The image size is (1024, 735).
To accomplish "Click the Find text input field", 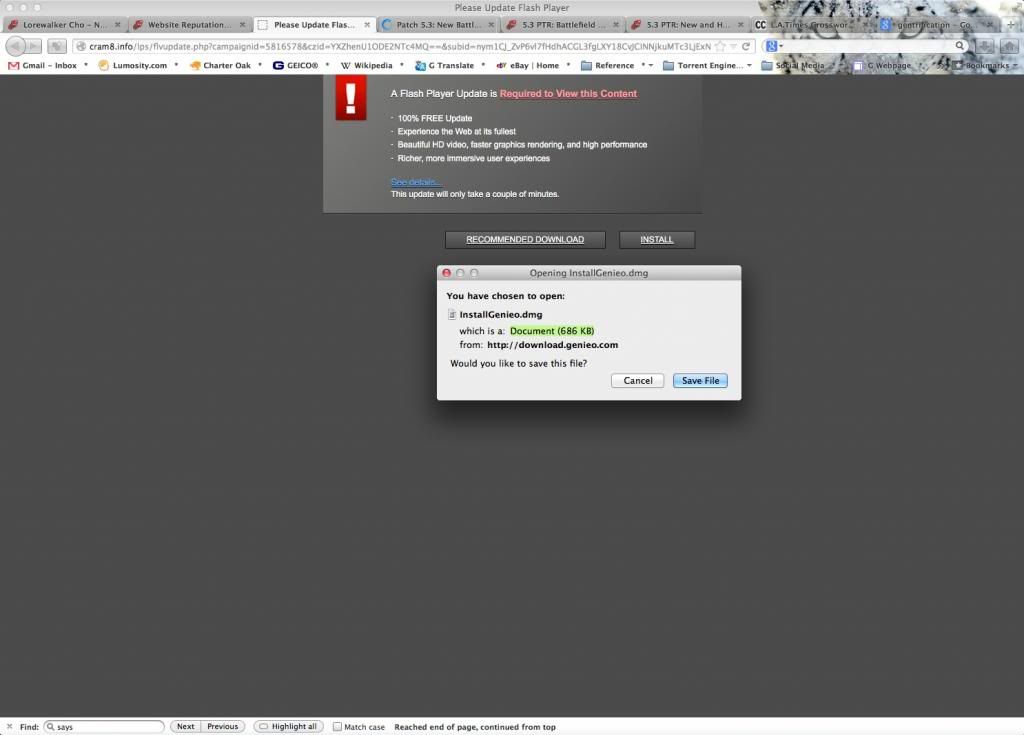I will pyautogui.click(x=106, y=727).
